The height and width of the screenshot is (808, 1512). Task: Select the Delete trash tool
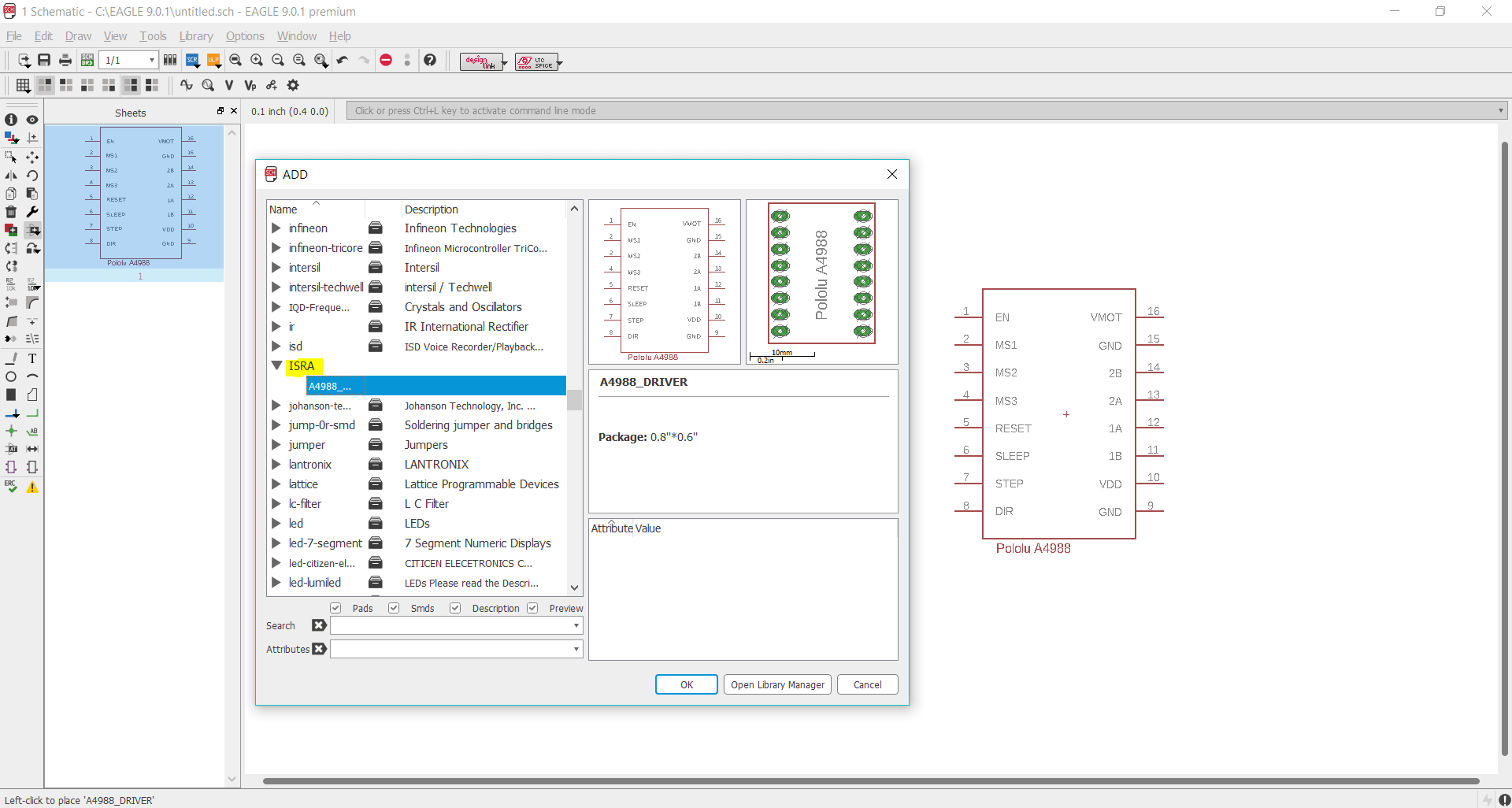click(11, 212)
